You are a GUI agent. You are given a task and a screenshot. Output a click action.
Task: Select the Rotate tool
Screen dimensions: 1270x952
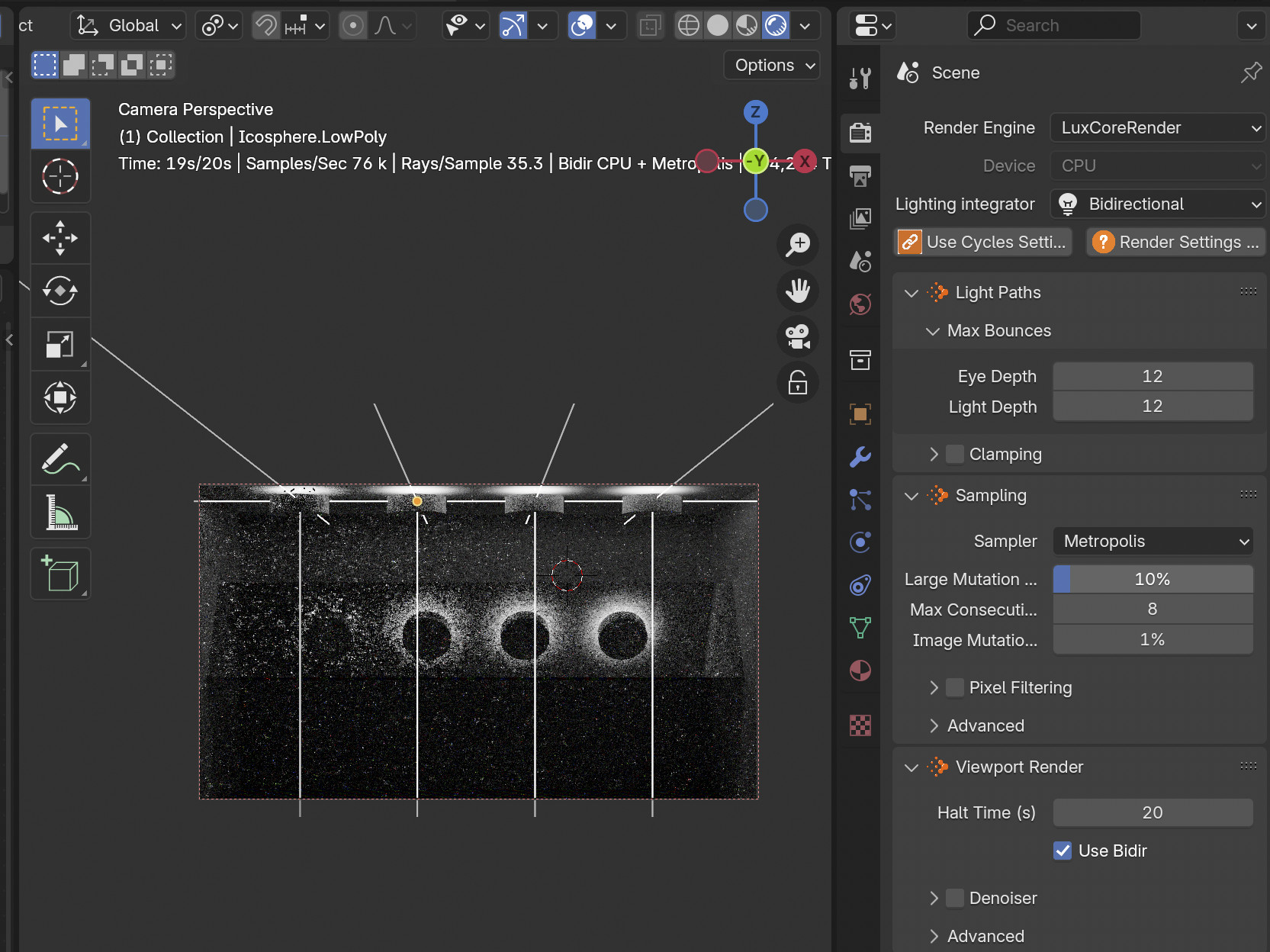pos(60,291)
